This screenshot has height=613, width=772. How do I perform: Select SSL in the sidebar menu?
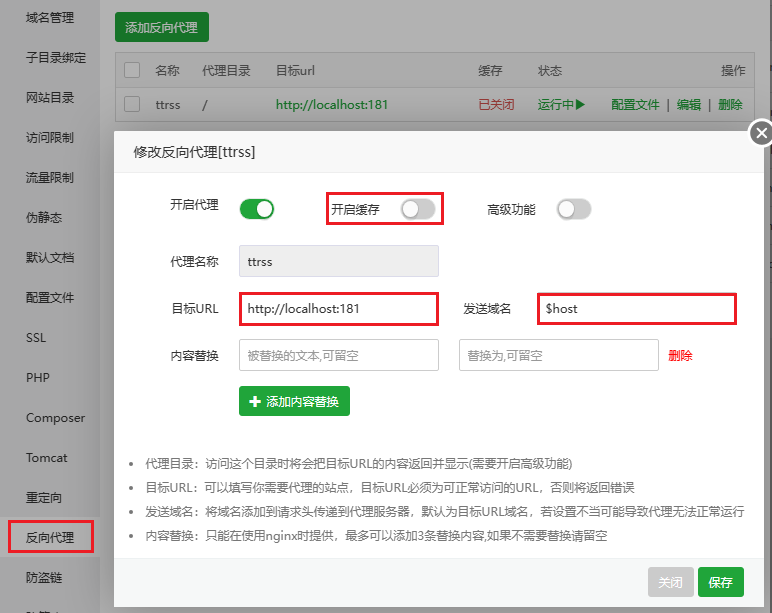click(x=36, y=338)
